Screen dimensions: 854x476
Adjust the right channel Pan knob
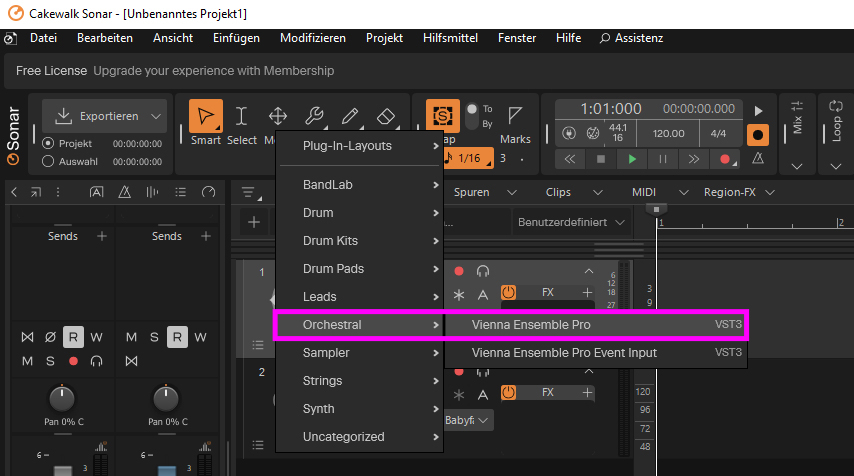pyautogui.click(x=166, y=399)
